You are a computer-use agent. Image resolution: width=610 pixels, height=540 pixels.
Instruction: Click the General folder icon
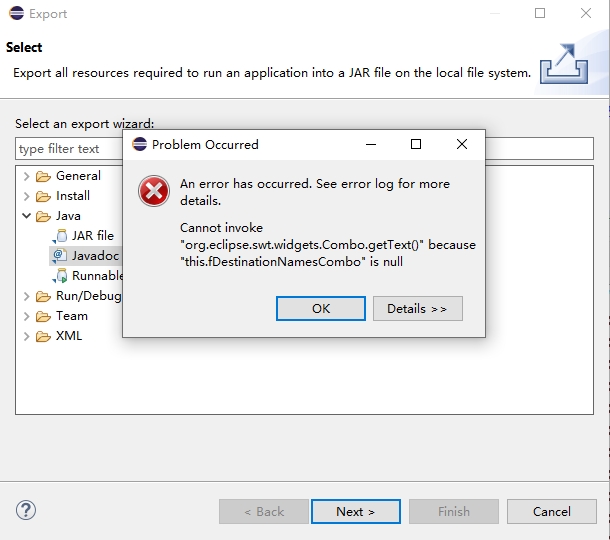pyautogui.click(x=43, y=176)
